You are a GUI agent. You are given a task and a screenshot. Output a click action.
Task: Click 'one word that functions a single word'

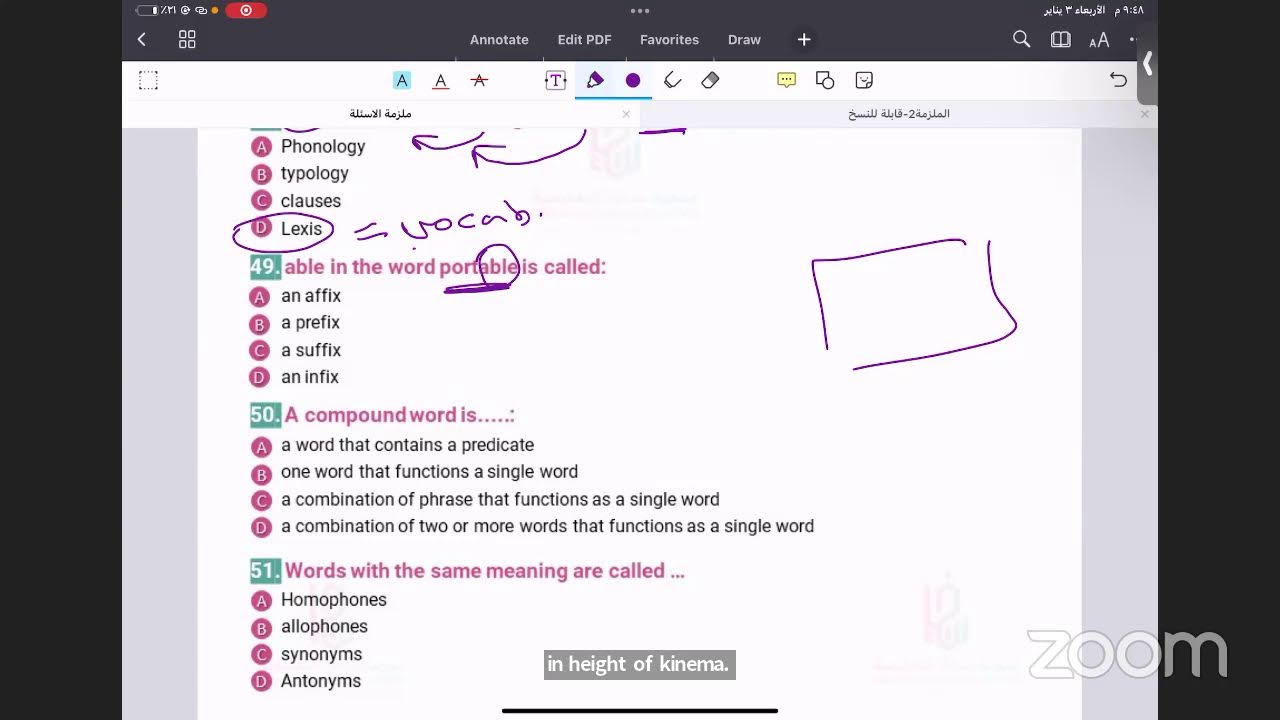[x=429, y=472]
